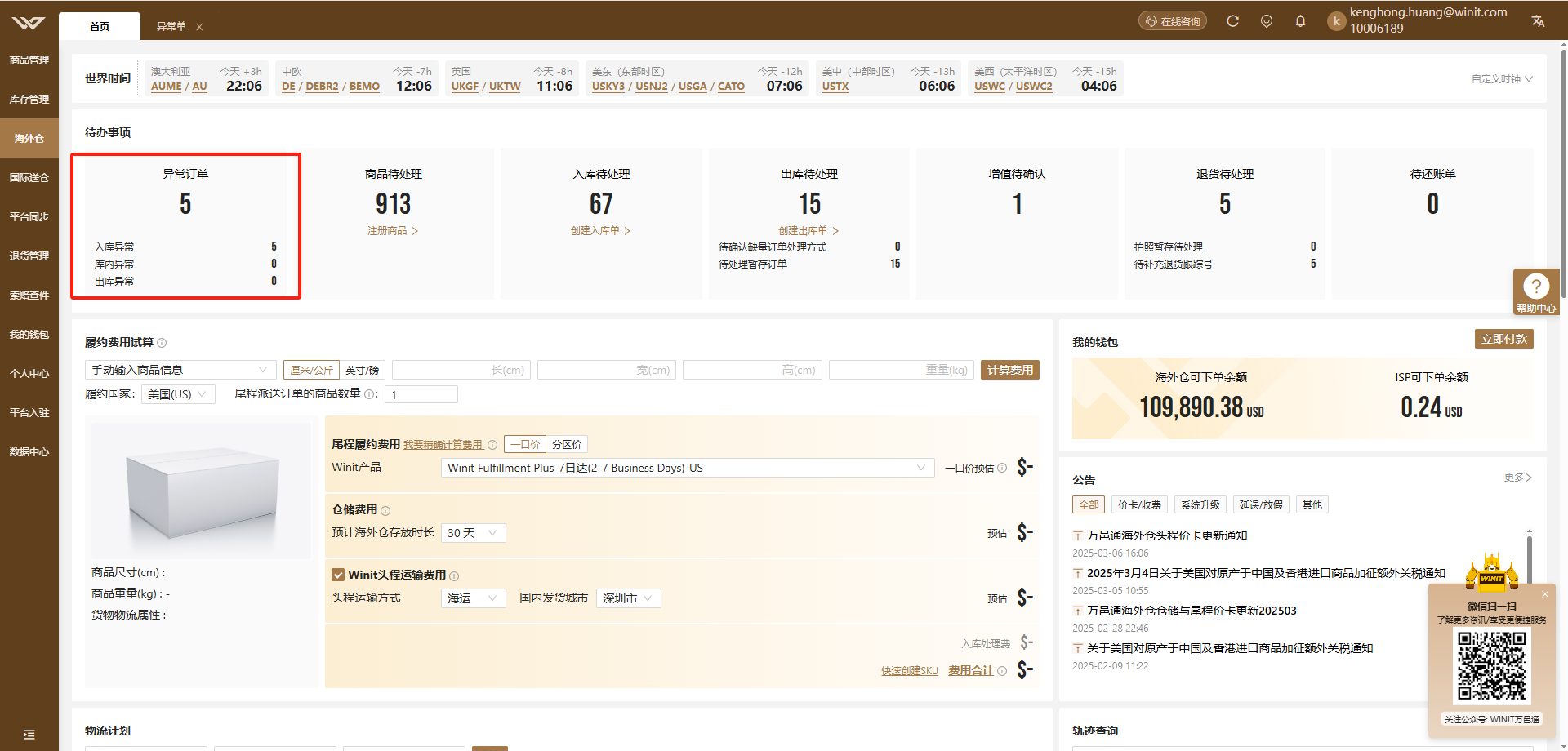Open 退货管理 in the sidebar

click(x=29, y=256)
